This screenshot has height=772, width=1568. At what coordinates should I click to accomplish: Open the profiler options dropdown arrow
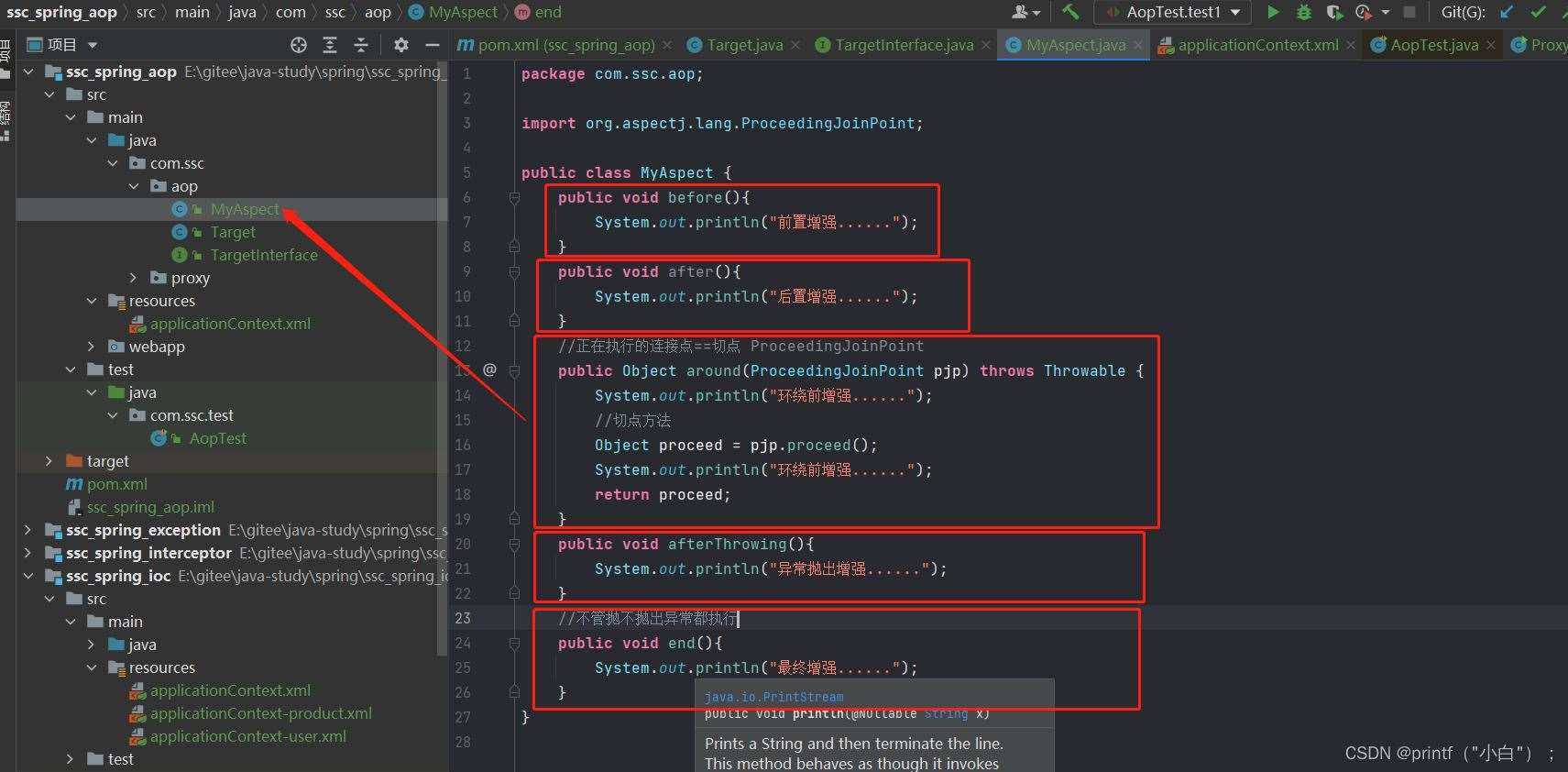[x=1385, y=12]
